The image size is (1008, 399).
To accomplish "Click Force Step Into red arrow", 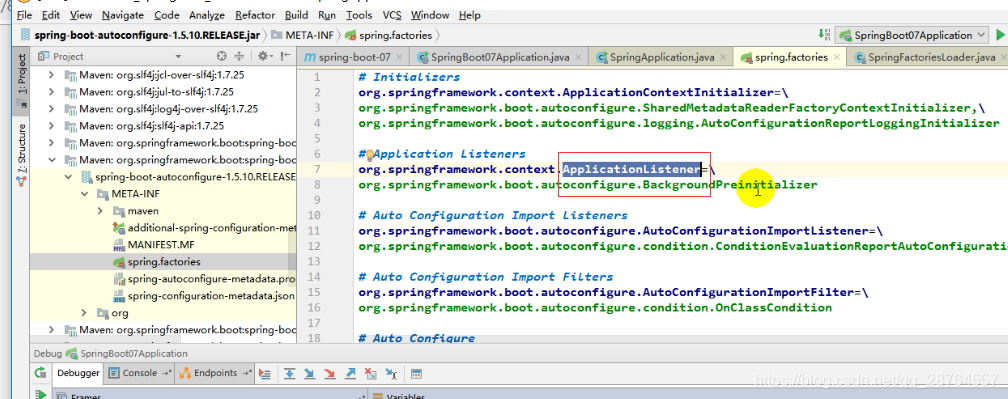I will (x=330, y=373).
